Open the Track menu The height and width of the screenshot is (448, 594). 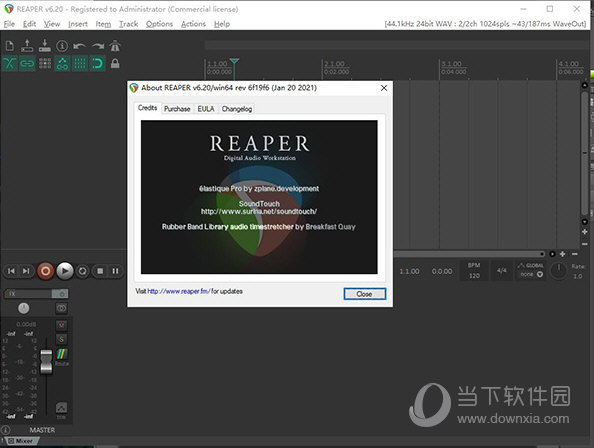coord(128,24)
